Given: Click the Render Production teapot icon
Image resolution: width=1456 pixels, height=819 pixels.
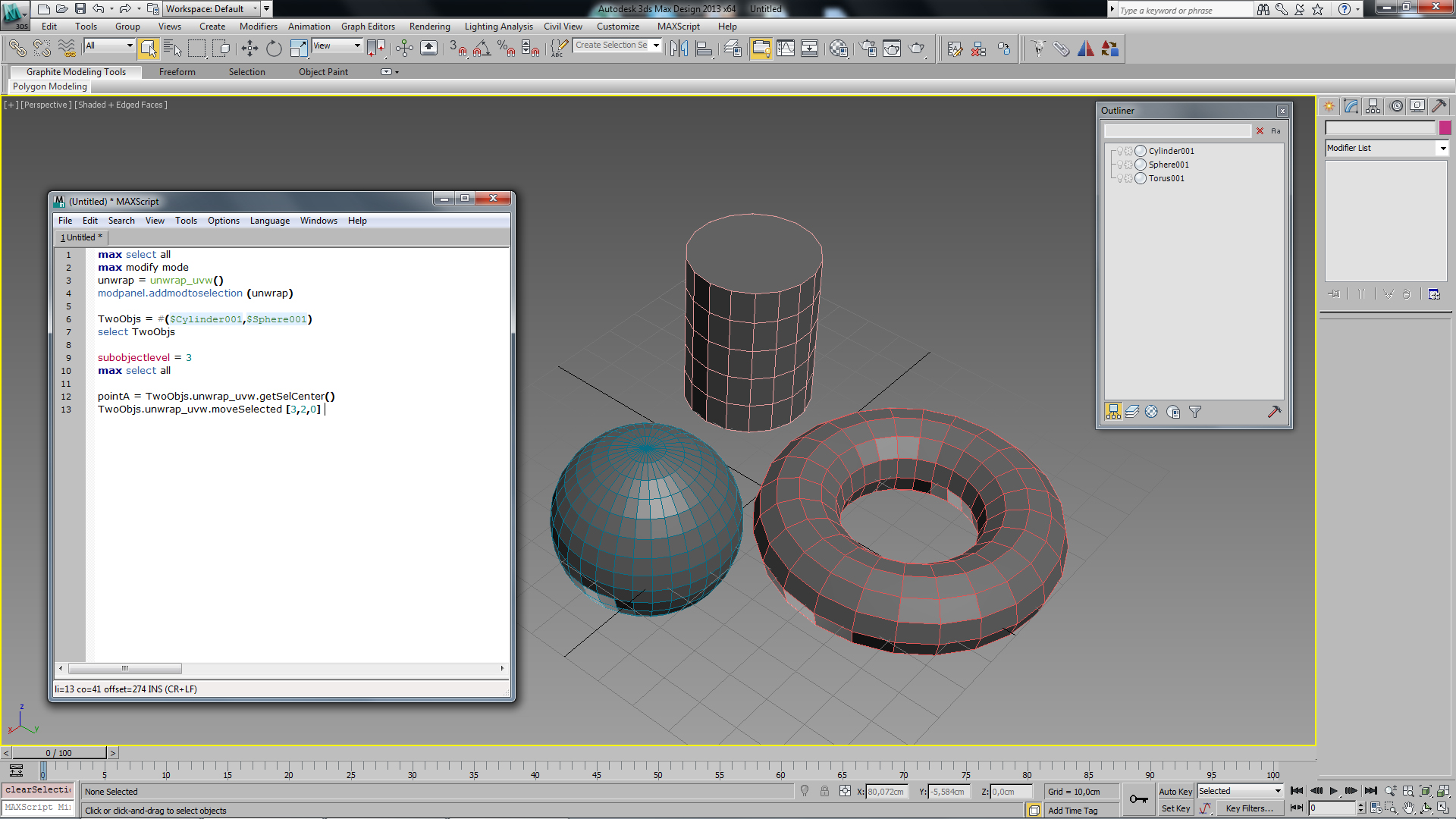Looking at the screenshot, I should click(x=917, y=49).
